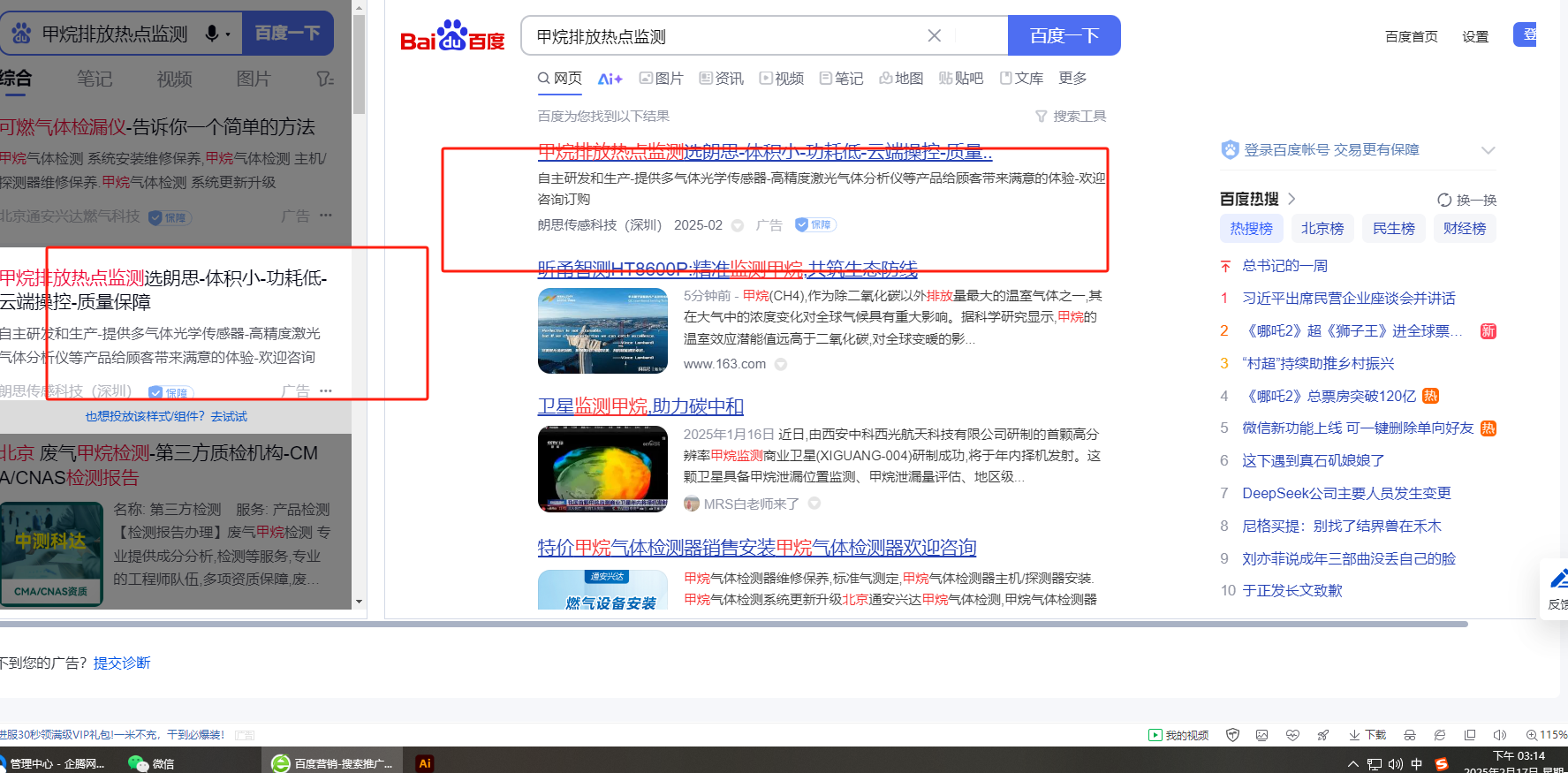Open the three-dot menu on 北京通安兴达 mobile ad
Screen dimensions: 1568x773
pyautogui.click(x=326, y=215)
